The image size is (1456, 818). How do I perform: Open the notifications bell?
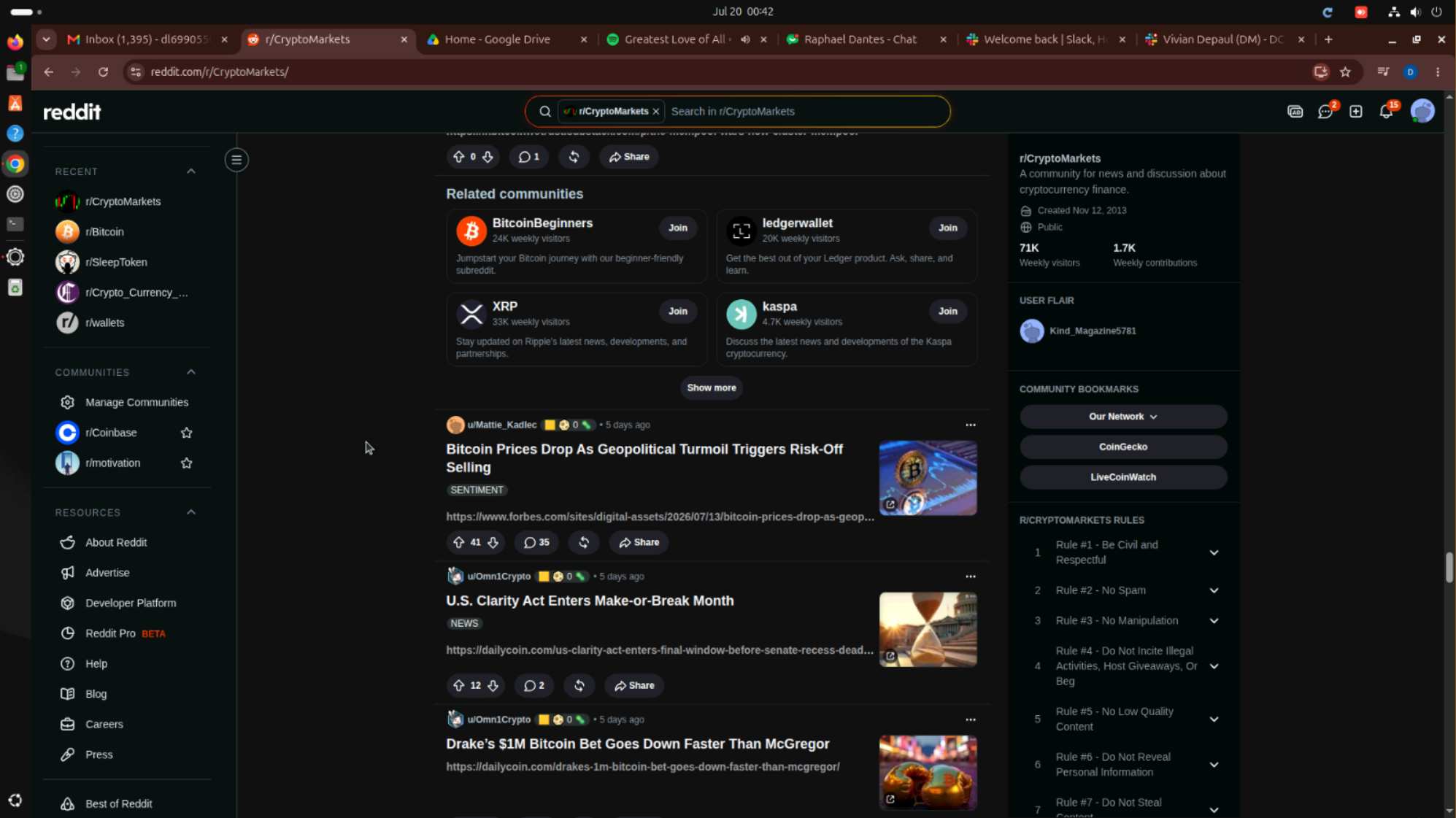point(1386,112)
